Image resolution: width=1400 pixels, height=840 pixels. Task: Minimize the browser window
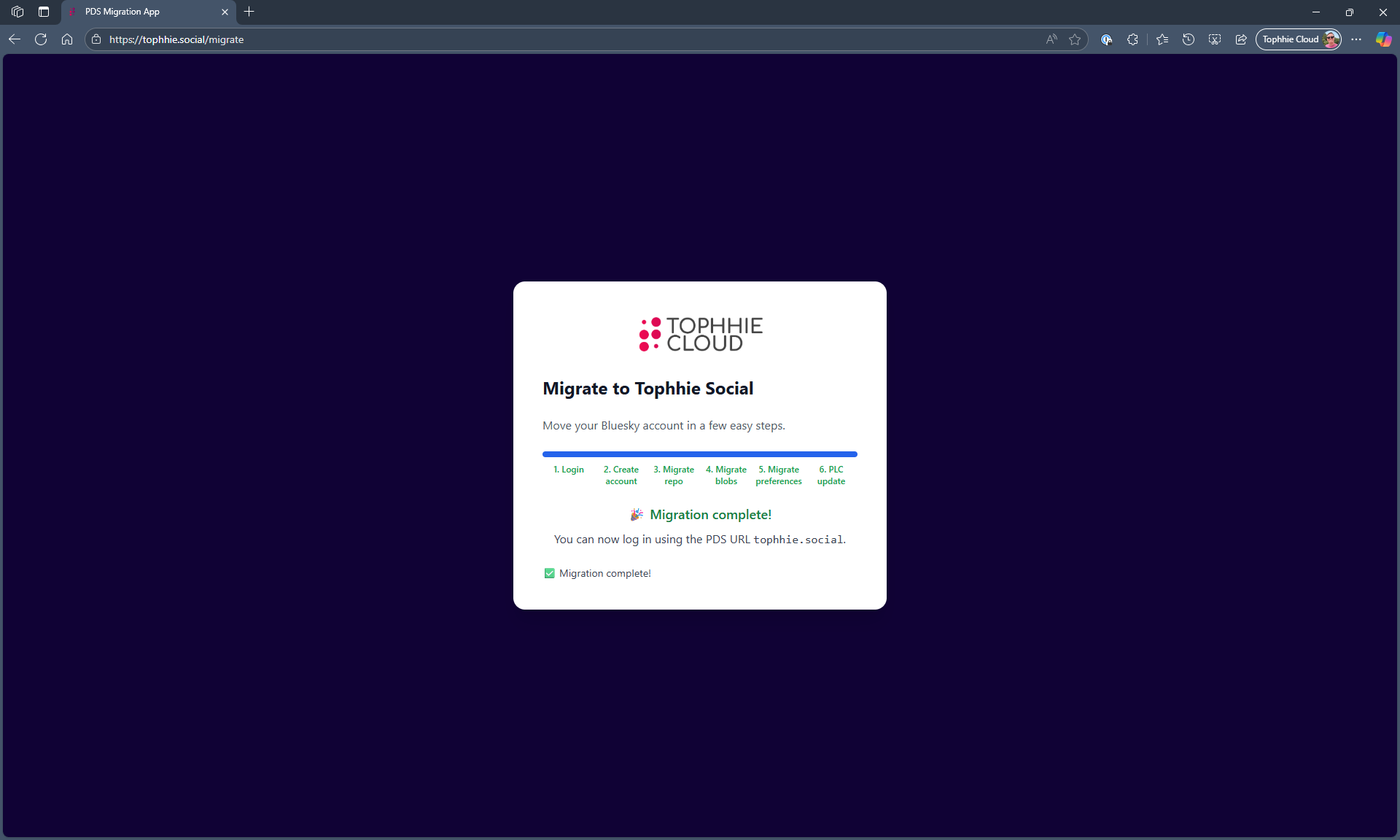point(1316,12)
